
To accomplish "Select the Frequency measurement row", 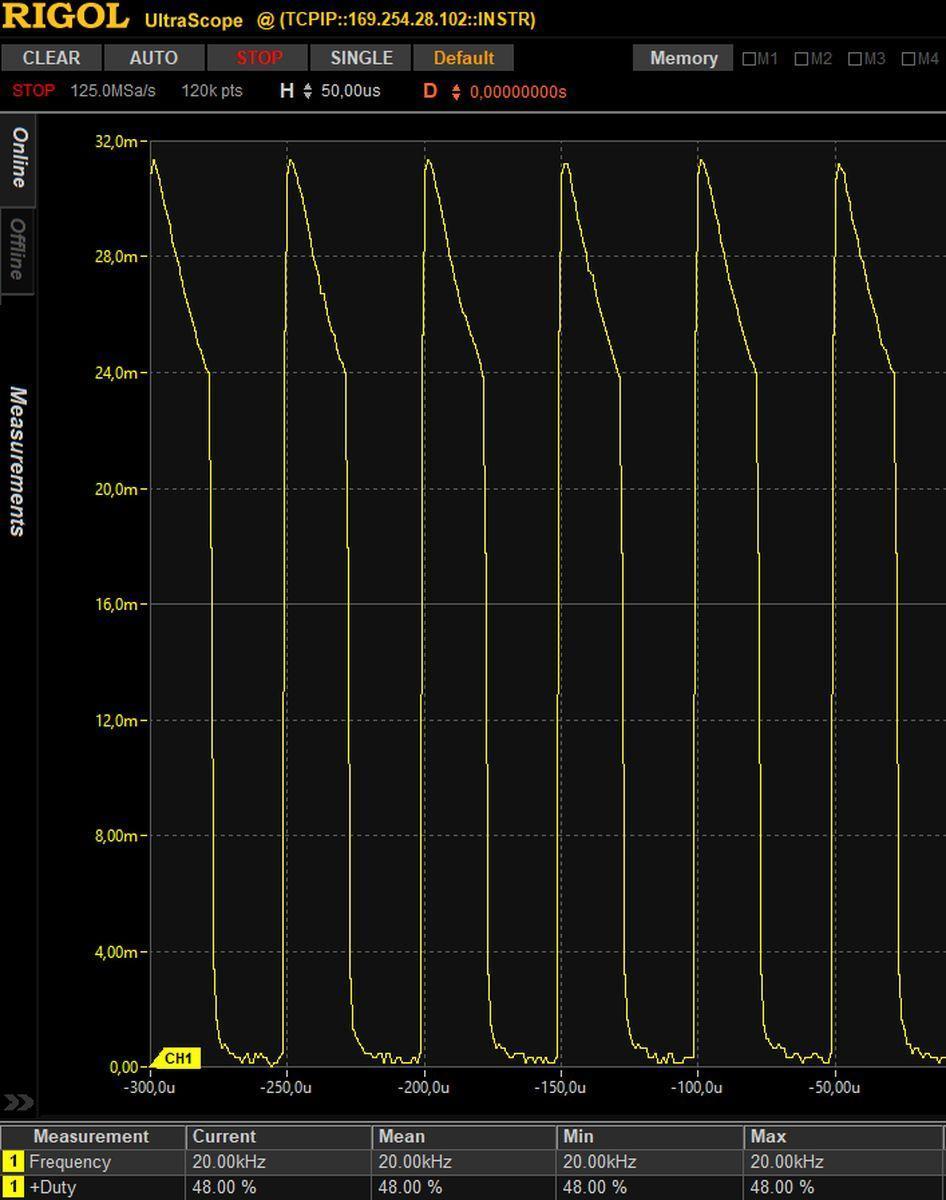I will [x=70, y=1162].
